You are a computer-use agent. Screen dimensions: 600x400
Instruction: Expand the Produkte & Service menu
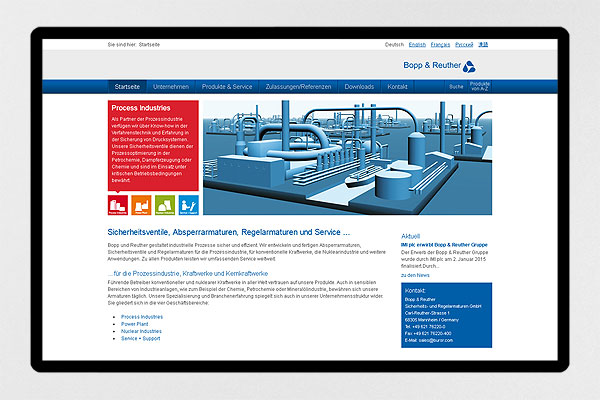[x=225, y=87]
